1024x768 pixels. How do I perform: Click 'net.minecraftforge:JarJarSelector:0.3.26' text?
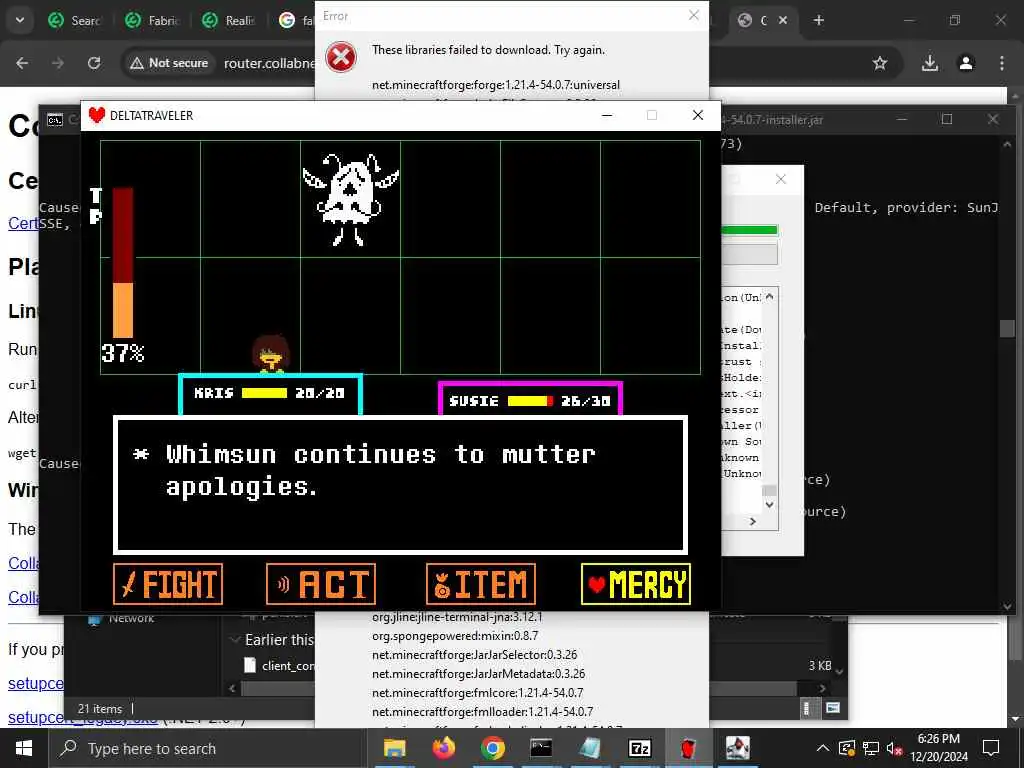click(475, 654)
